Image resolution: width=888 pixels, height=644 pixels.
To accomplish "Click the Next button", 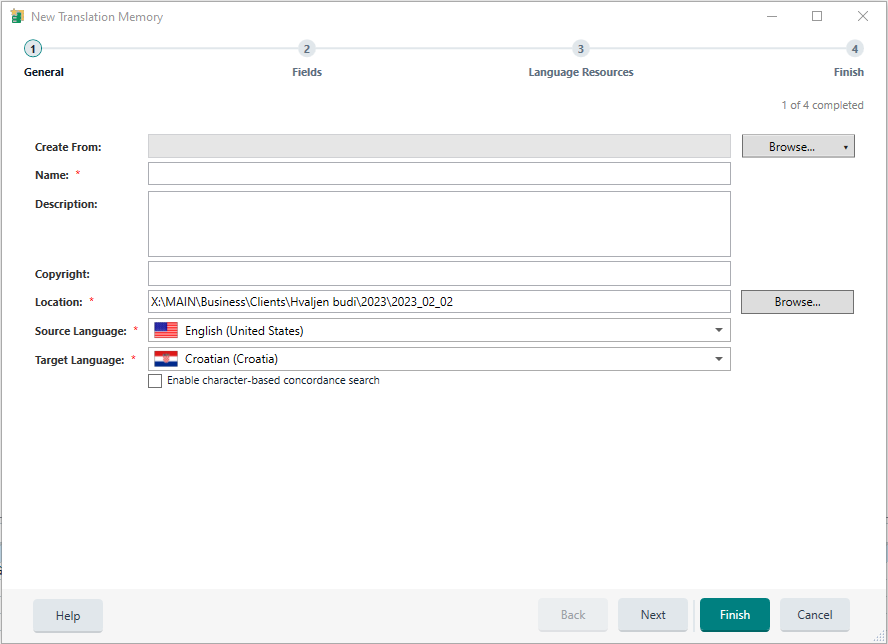I will (x=653, y=615).
